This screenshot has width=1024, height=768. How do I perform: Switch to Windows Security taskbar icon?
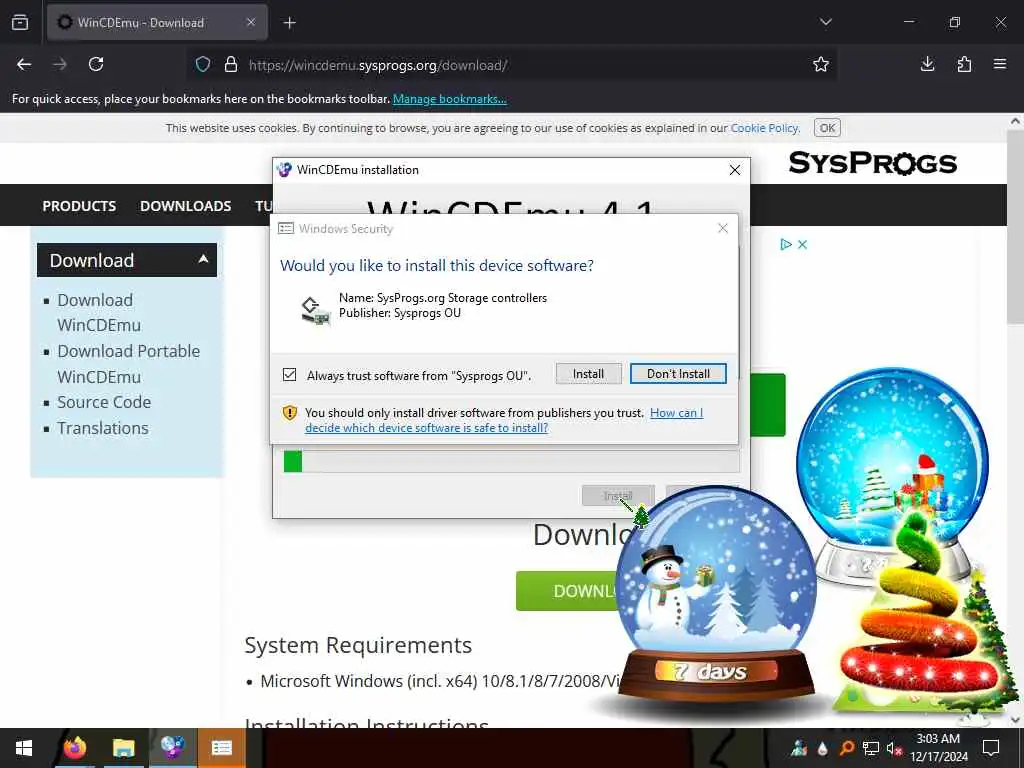tap(221, 748)
